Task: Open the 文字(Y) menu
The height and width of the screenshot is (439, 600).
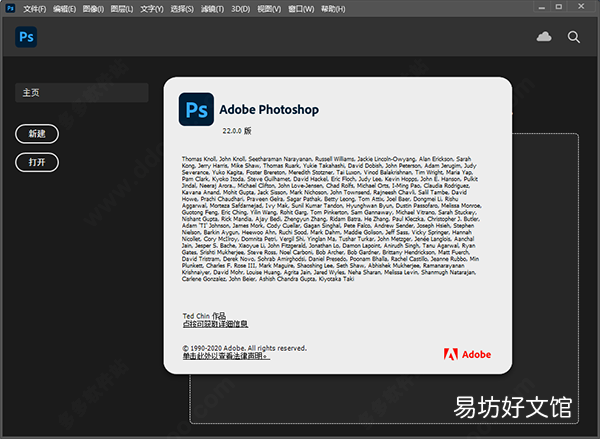Action: [x=152, y=9]
